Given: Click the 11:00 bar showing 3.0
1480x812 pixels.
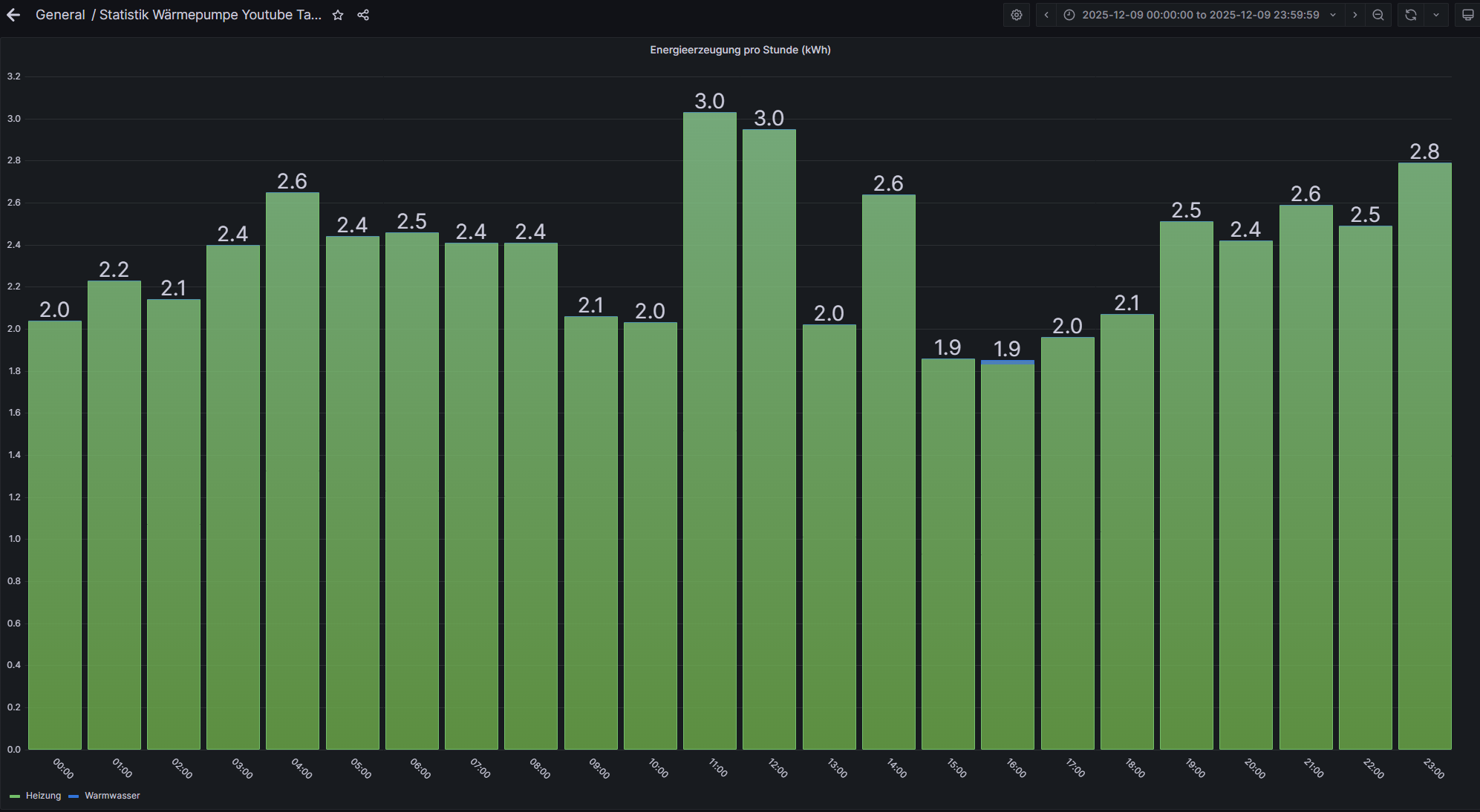Looking at the screenshot, I should tap(709, 430).
